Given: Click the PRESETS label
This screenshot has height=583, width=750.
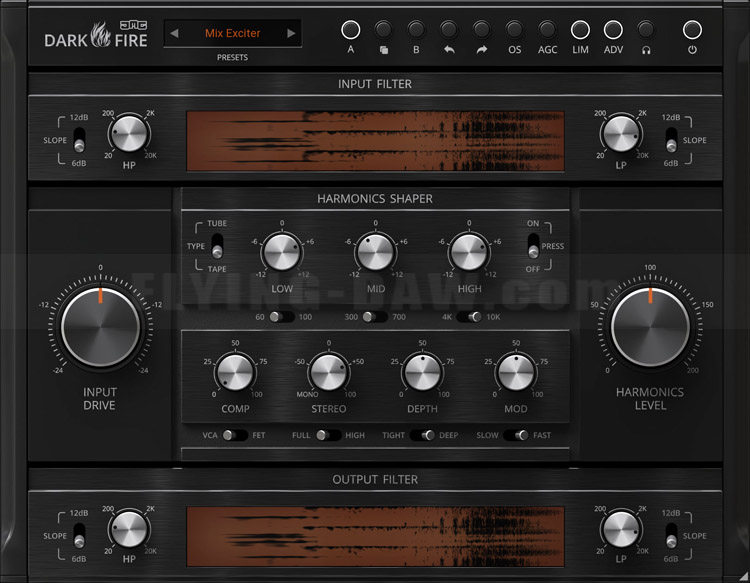Looking at the screenshot, I should 232,57.
